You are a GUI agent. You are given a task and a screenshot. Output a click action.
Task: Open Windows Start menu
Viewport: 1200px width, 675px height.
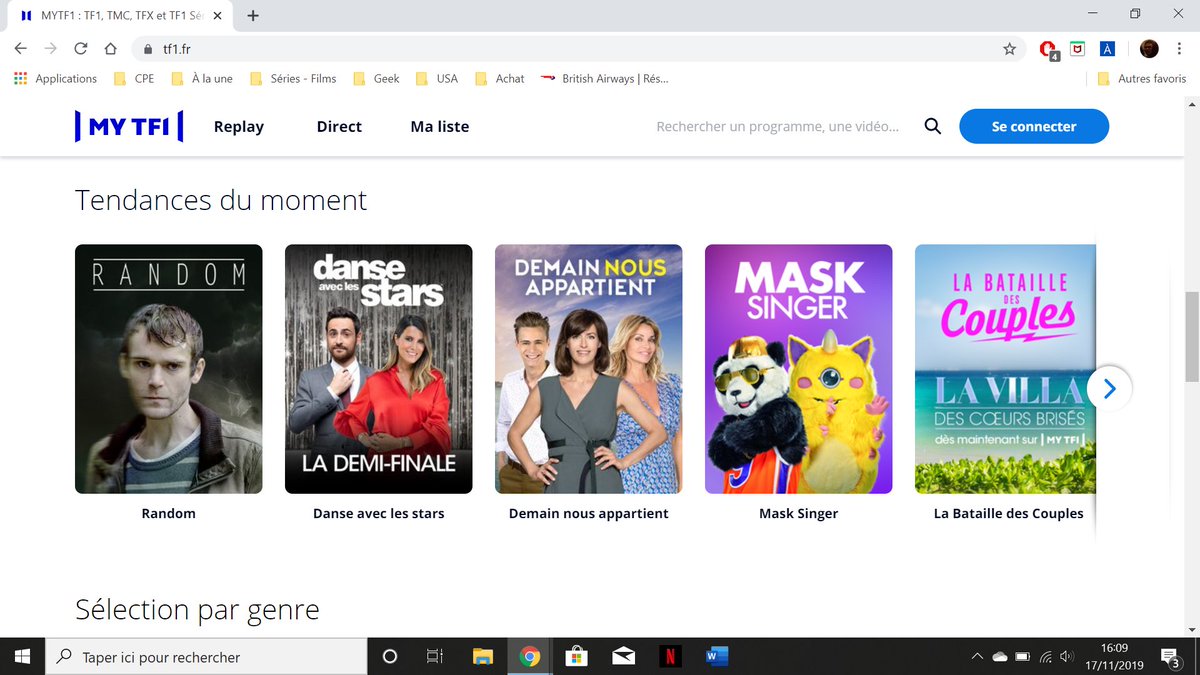22,656
